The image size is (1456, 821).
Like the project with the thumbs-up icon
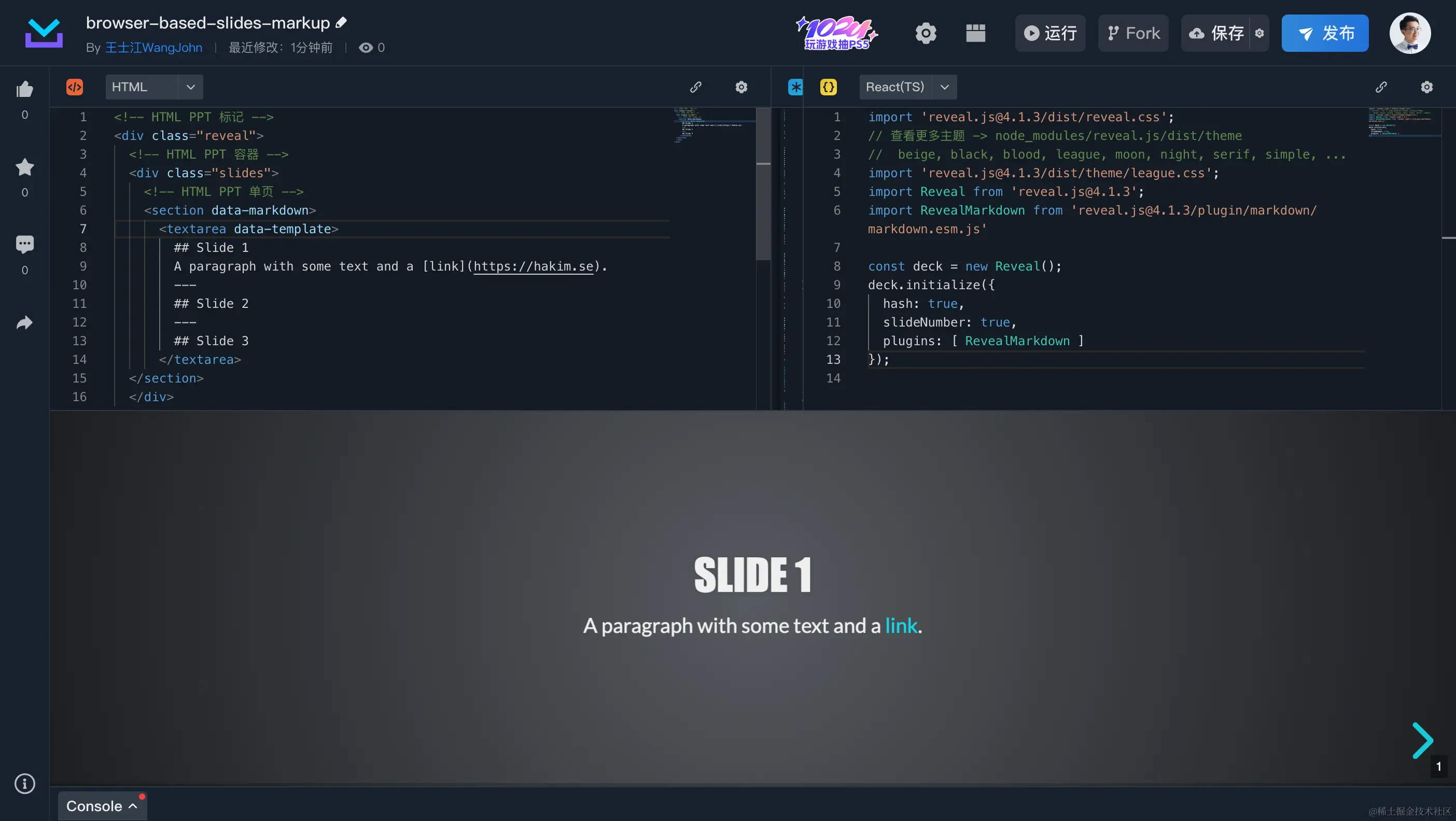pos(24,89)
